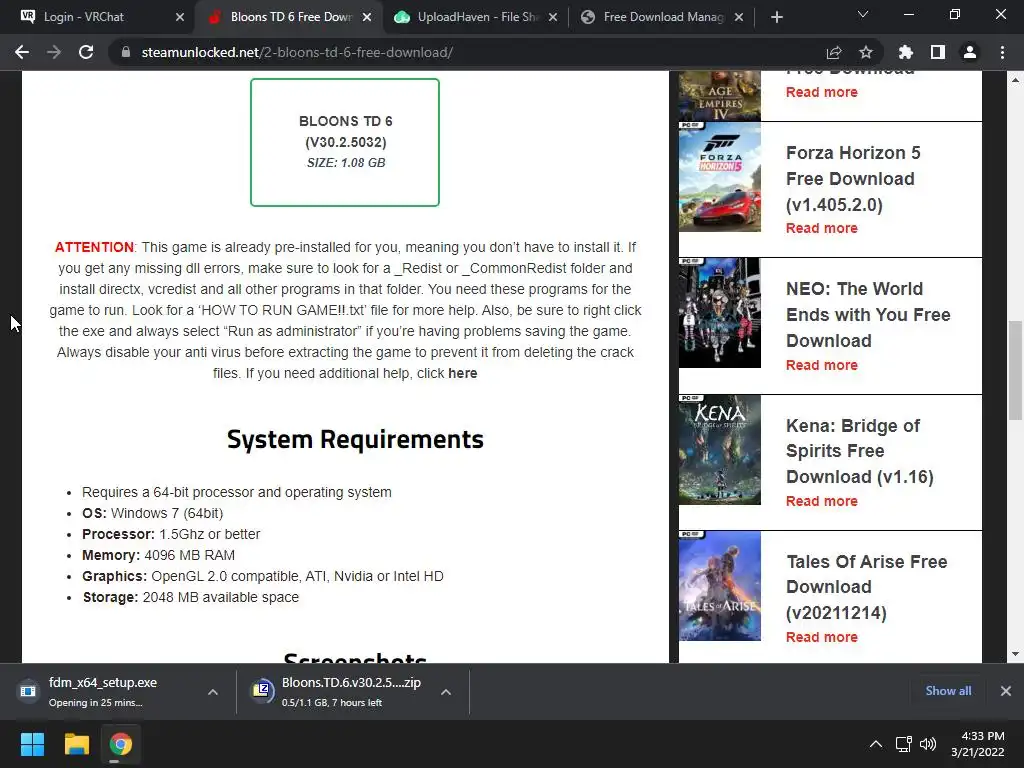Toggle the browser side panel

(937, 52)
